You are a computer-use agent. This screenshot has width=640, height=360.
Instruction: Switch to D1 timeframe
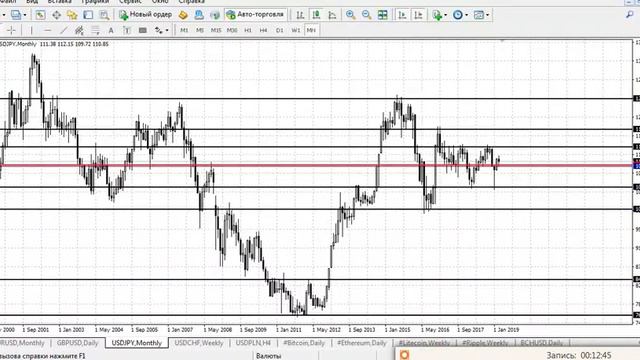pos(280,30)
